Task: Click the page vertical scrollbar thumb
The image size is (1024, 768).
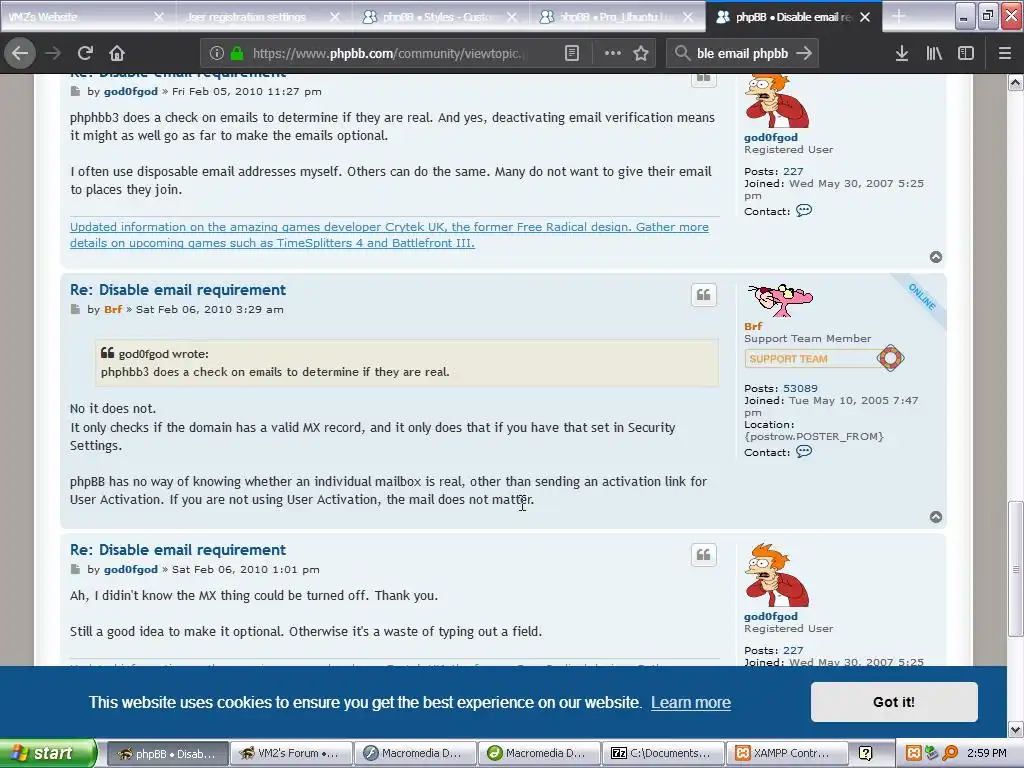Action: click(x=1015, y=568)
